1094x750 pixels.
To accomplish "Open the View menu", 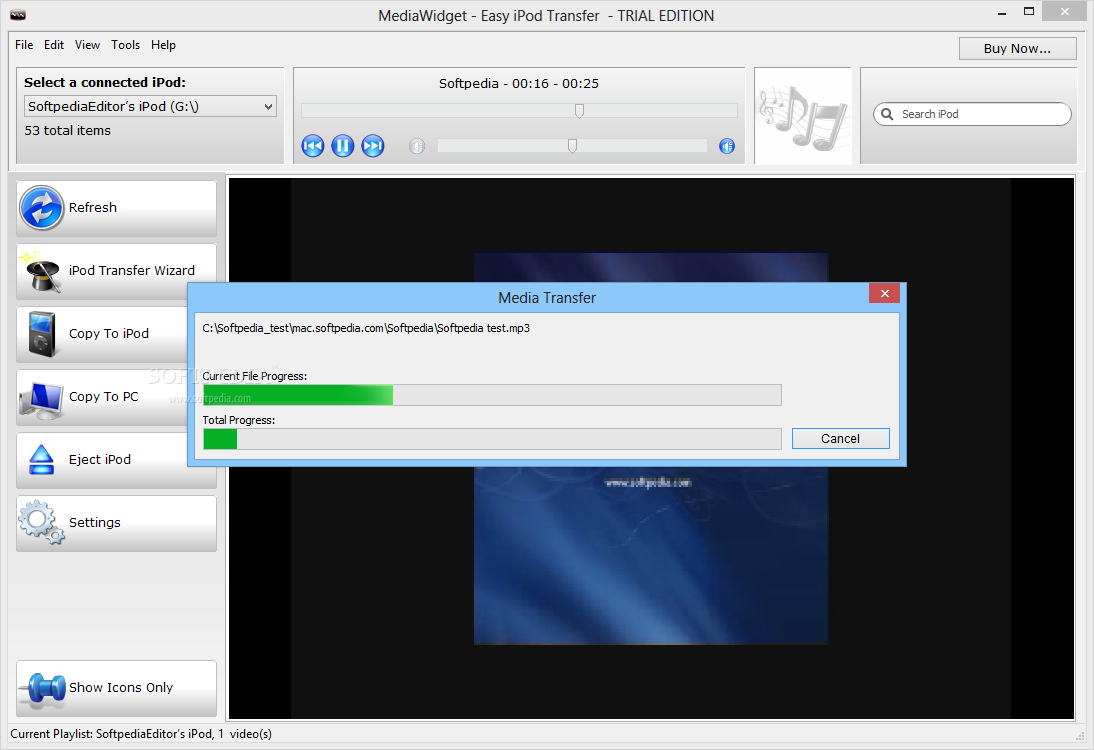I will [x=87, y=45].
